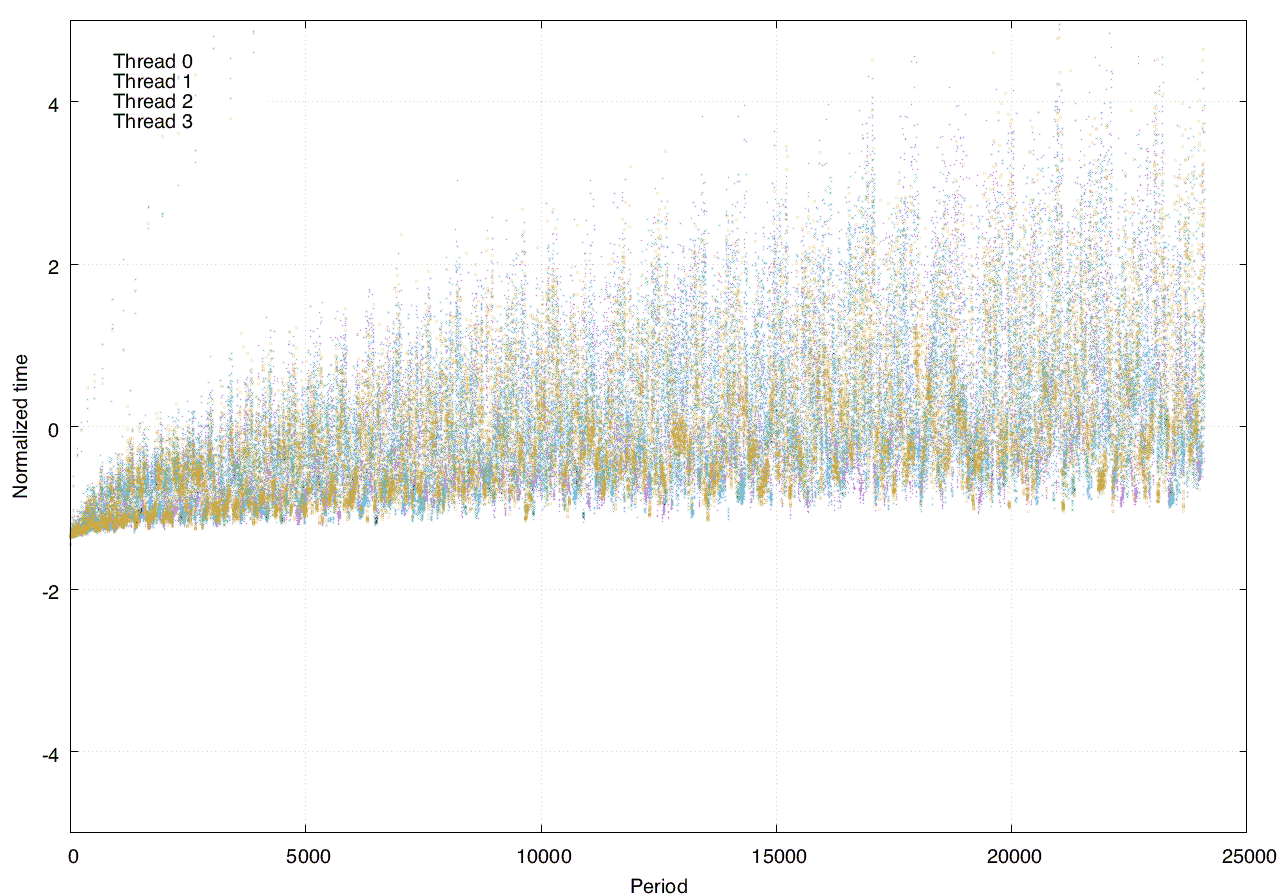Click the Thread 2 legend label
Viewport: 1280px width, 896px height.
pyautogui.click(x=153, y=102)
